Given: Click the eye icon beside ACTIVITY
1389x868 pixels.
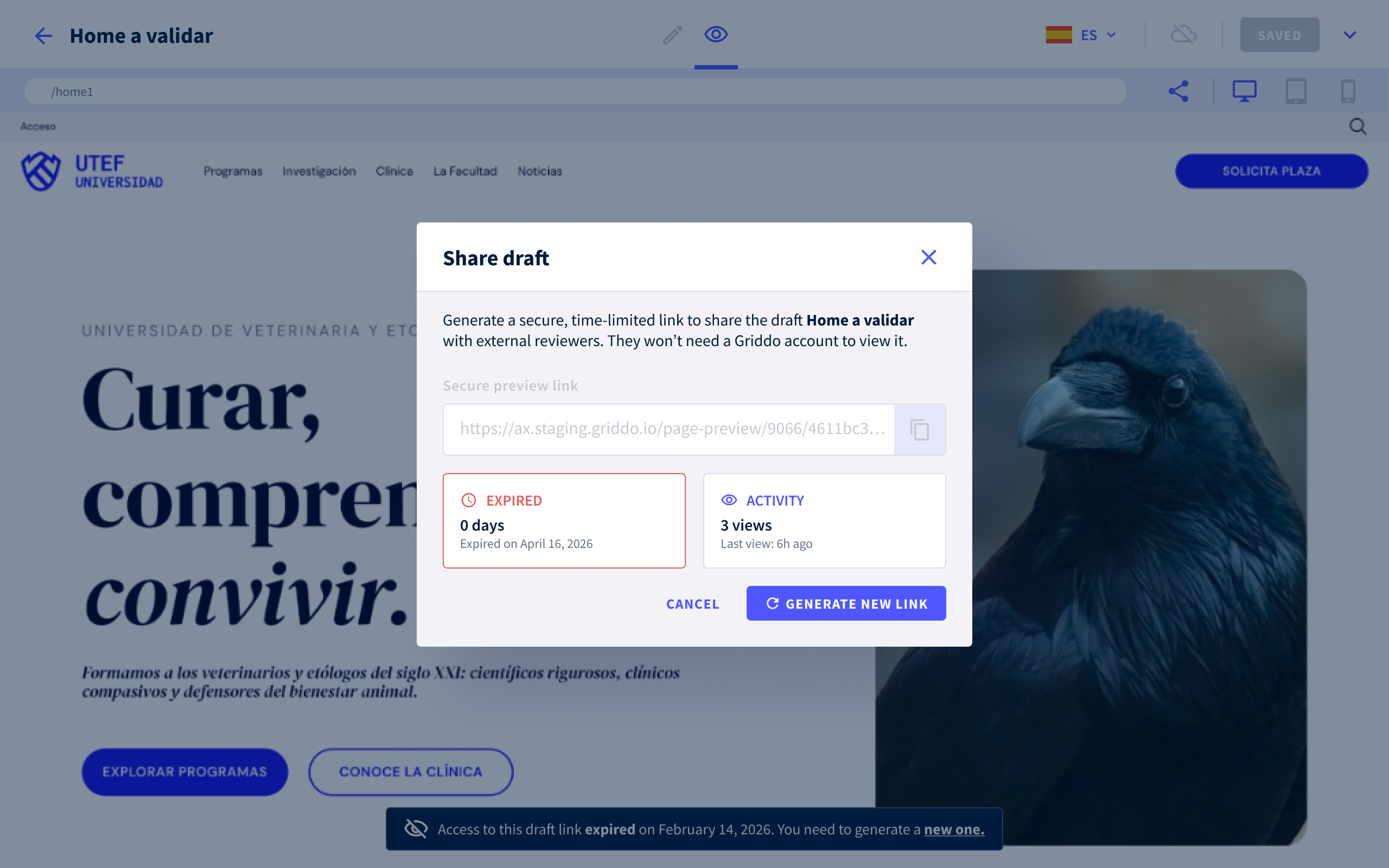Looking at the screenshot, I should [729, 500].
